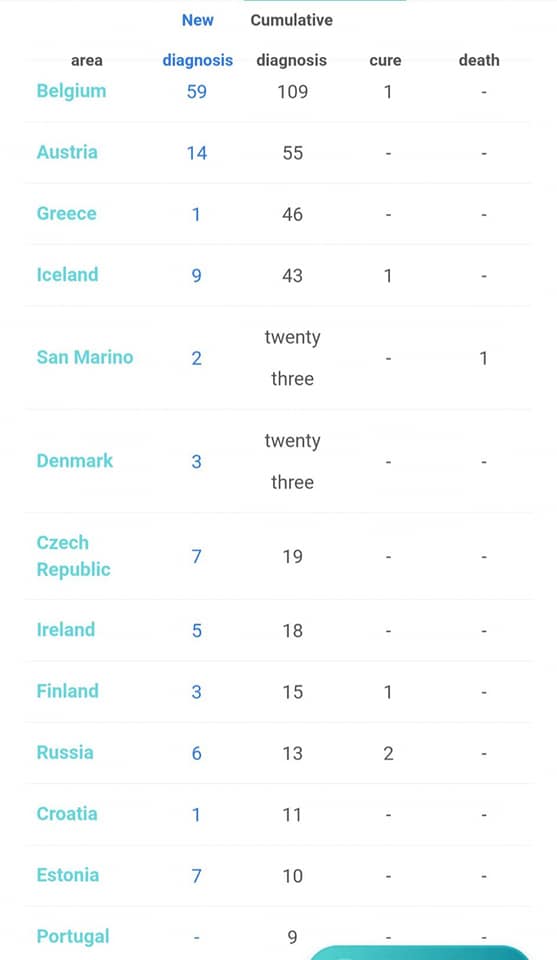Sort by Cumulative diagnosis column header
This screenshot has width=557, height=960.
click(x=291, y=40)
